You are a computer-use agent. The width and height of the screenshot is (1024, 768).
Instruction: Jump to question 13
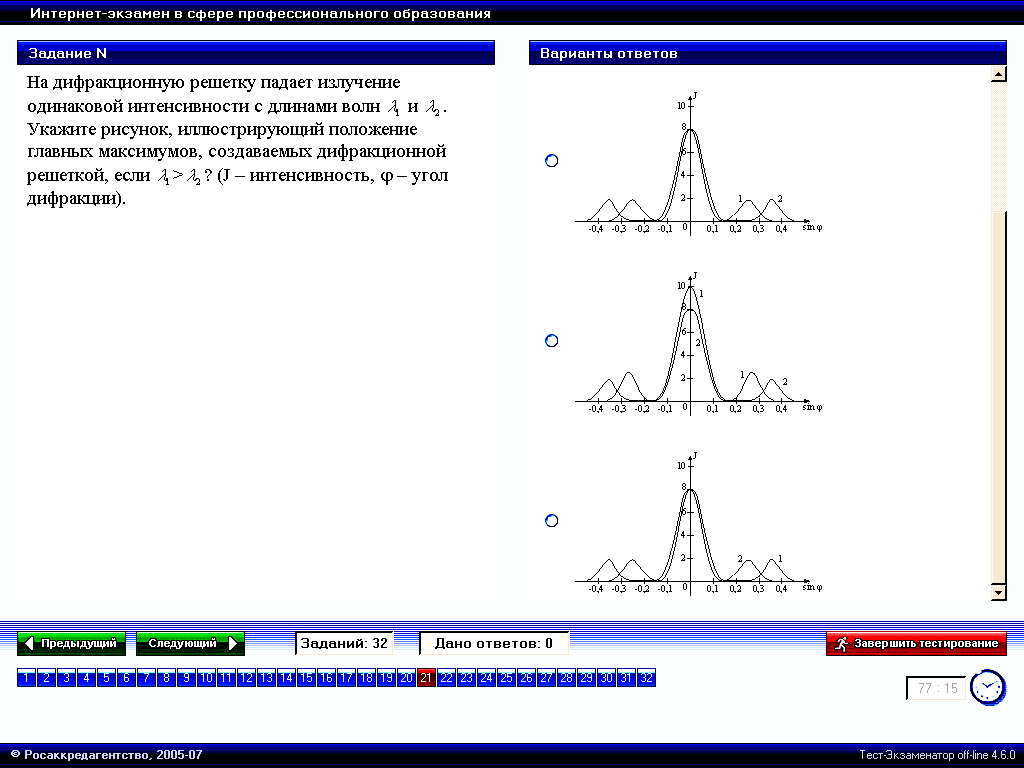266,678
